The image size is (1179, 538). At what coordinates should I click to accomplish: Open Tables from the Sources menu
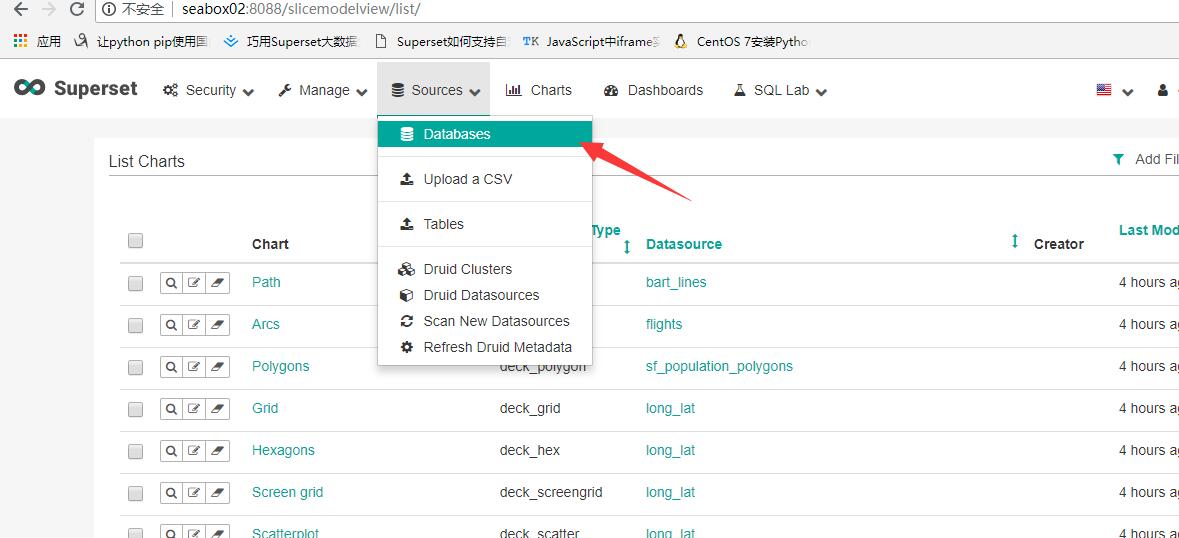[x=485, y=224]
